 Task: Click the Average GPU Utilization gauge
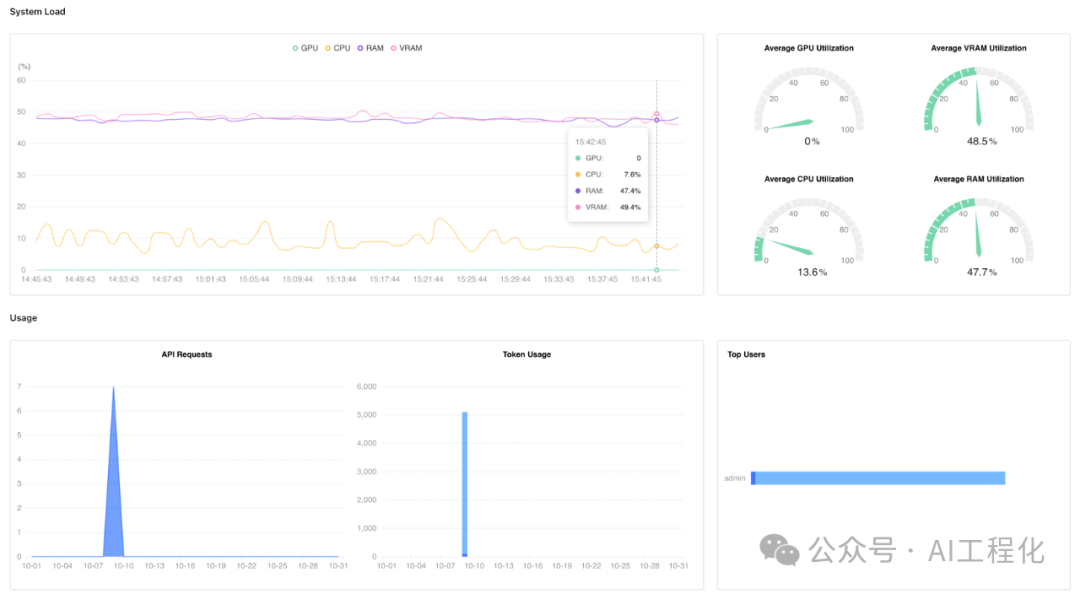[x=809, y=100]
